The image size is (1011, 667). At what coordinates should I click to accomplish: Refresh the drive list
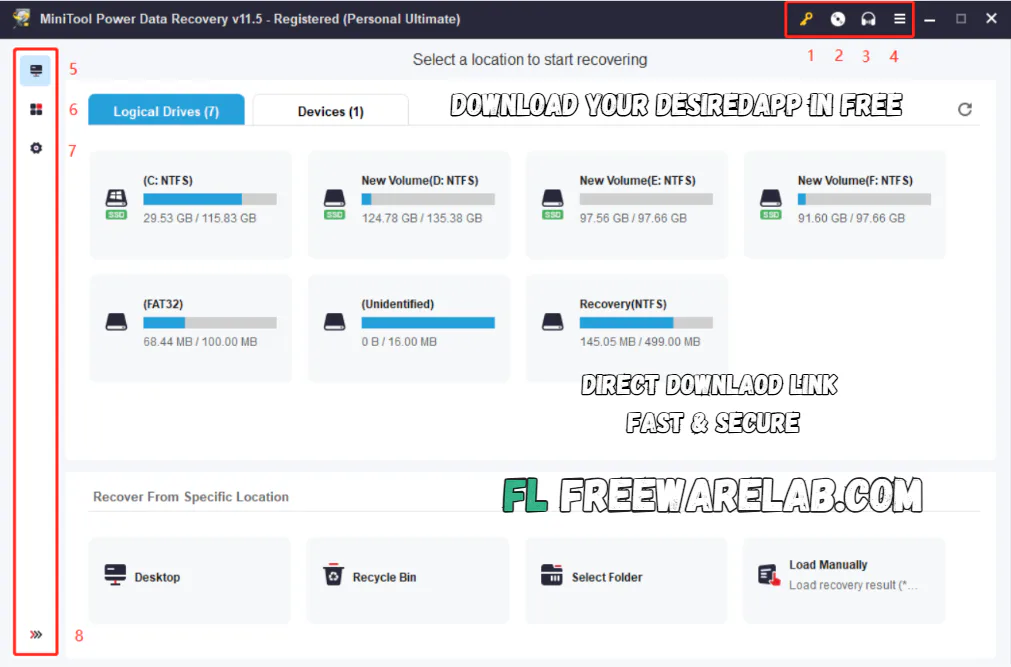pos(965,109)
